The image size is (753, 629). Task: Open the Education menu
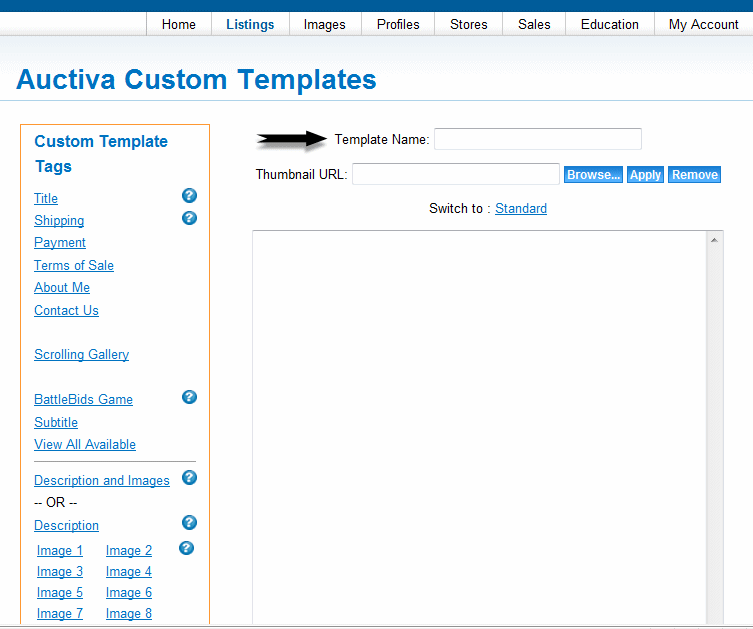click(x=610, y=24)
